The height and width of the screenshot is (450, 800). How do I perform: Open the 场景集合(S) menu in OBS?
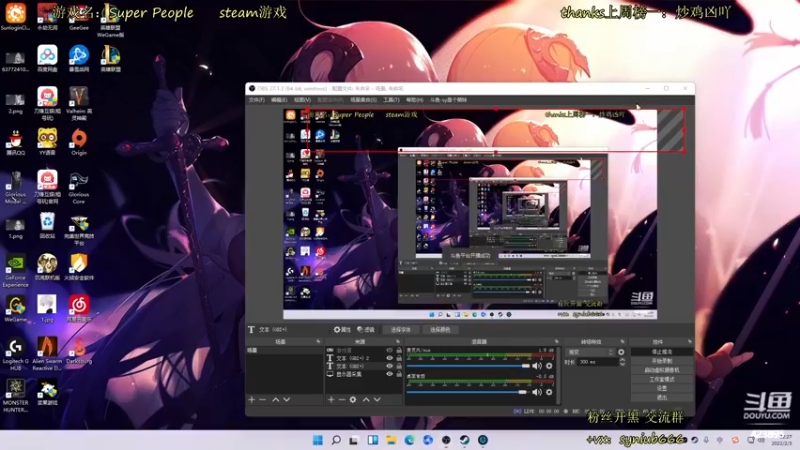point(363,100)
